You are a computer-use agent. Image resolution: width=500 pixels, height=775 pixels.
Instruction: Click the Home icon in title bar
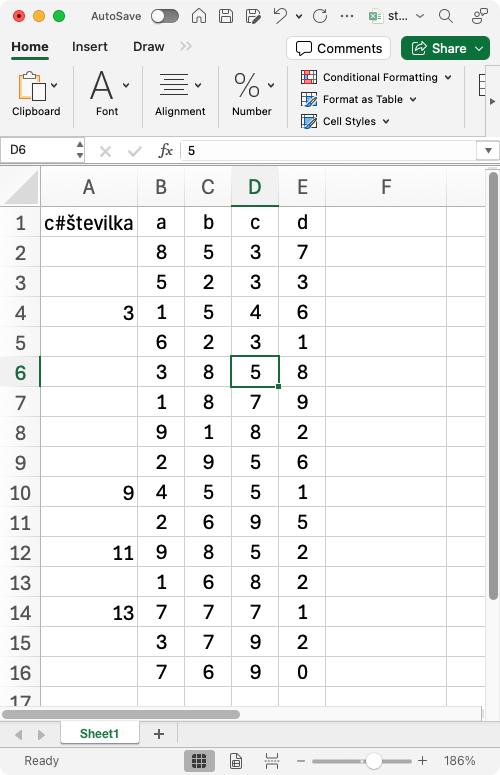point(199,16)
